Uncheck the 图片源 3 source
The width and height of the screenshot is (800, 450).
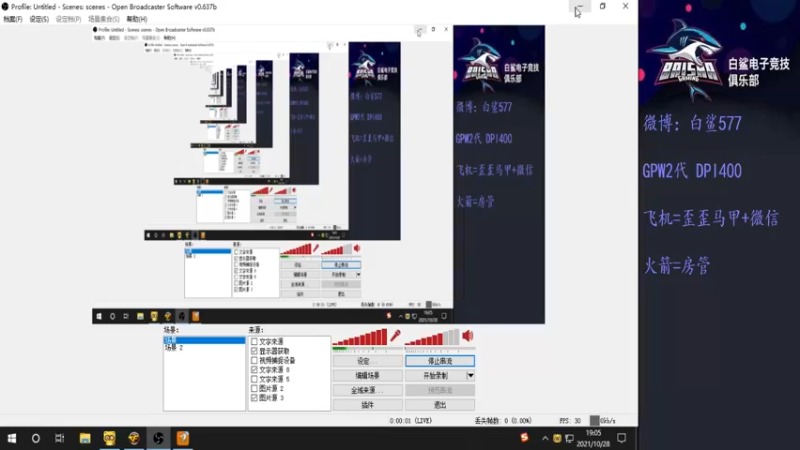[x=254, y=397]
